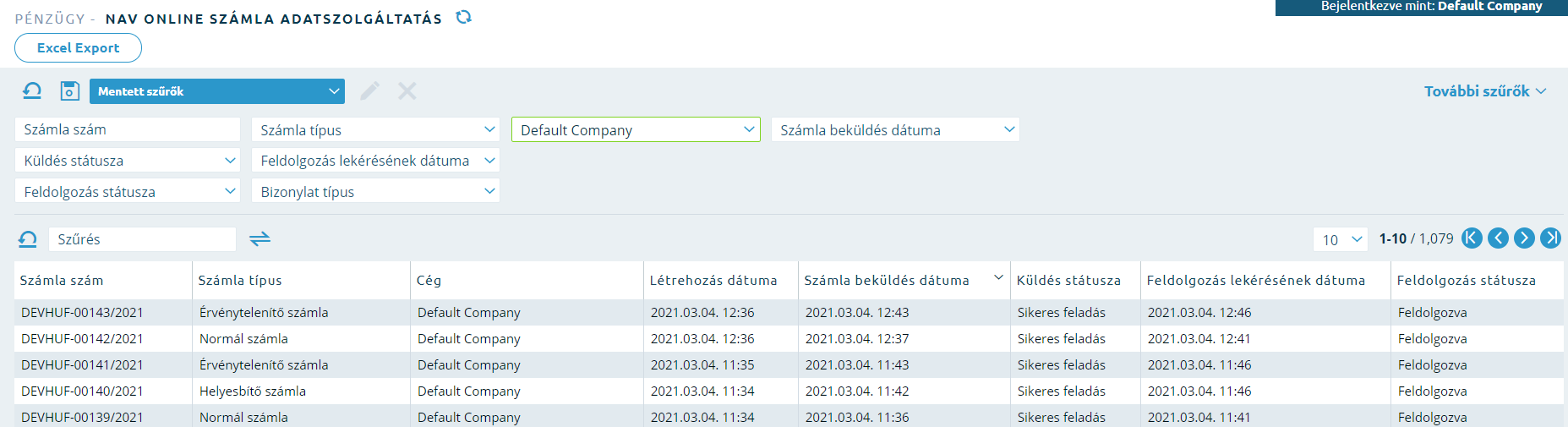This screenshot has width=1568, height=427.
Task: Go to last page of results
Action: [x=1550, y=238]
